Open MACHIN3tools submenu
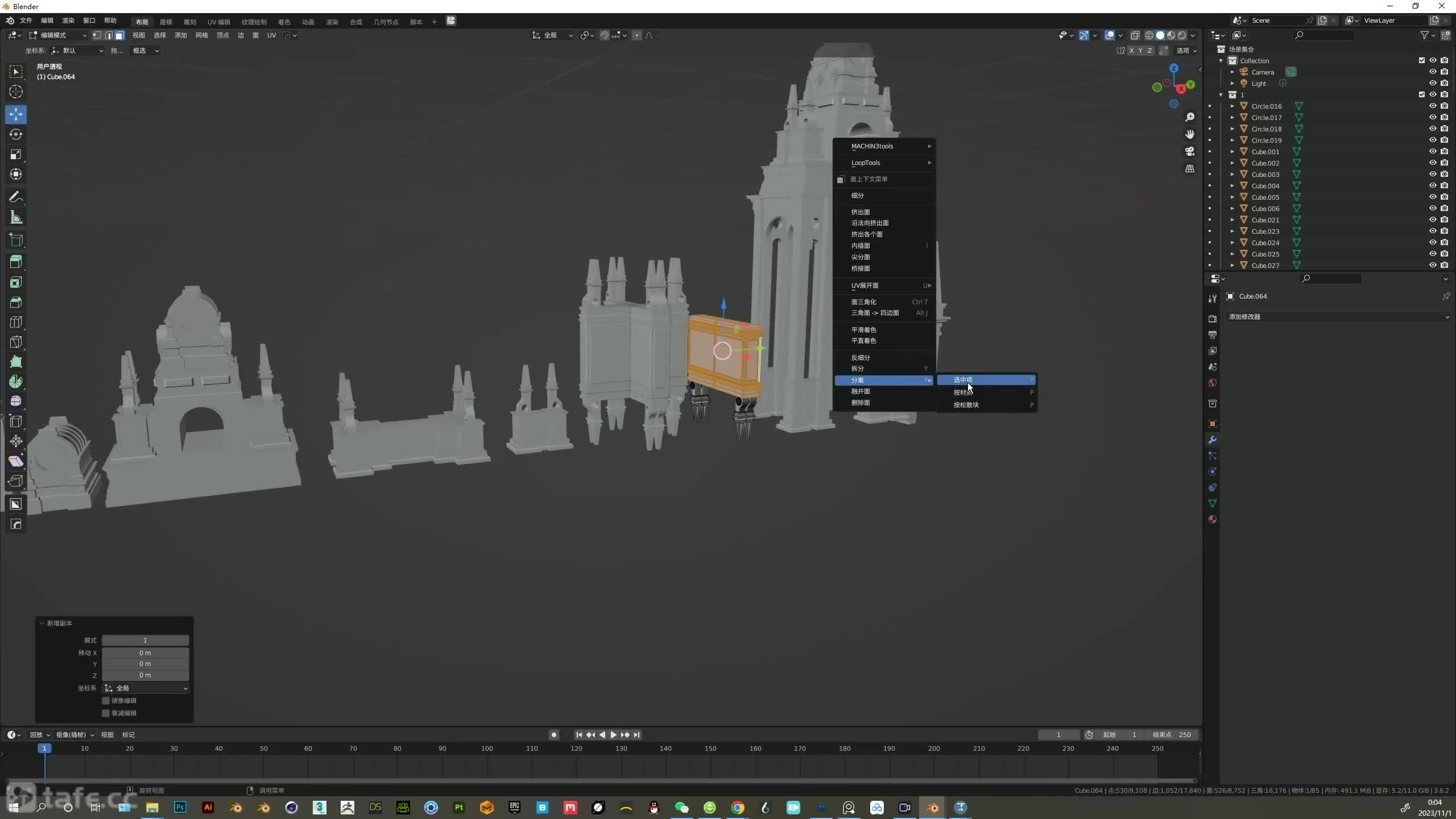The width and height of the screenshot is (1456, 819). pos(884,146)
